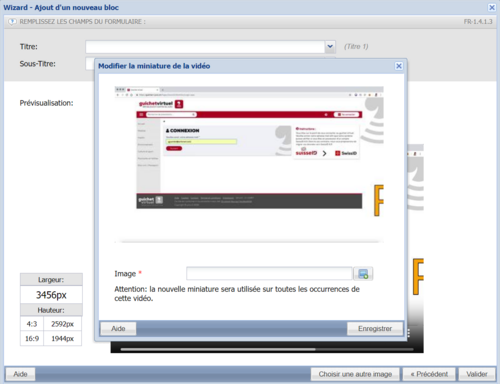Click the Sous-Titre input field
This screenshot has height=384, width=500.
[x=90, y=64]
